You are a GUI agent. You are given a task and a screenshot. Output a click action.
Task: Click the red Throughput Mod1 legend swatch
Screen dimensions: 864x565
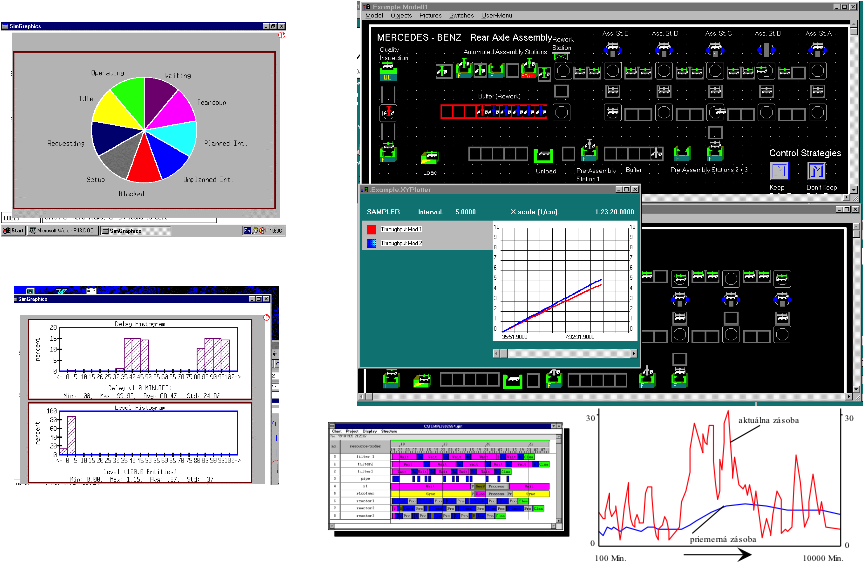click(371, 229)
